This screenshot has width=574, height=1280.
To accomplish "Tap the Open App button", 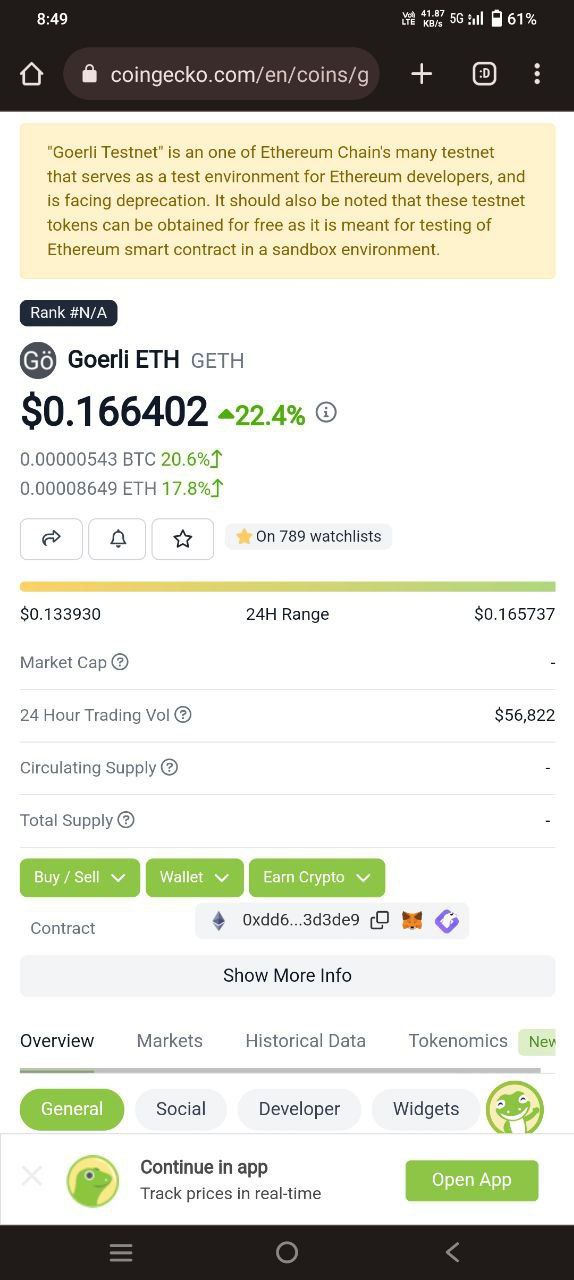I will 472,1180.
